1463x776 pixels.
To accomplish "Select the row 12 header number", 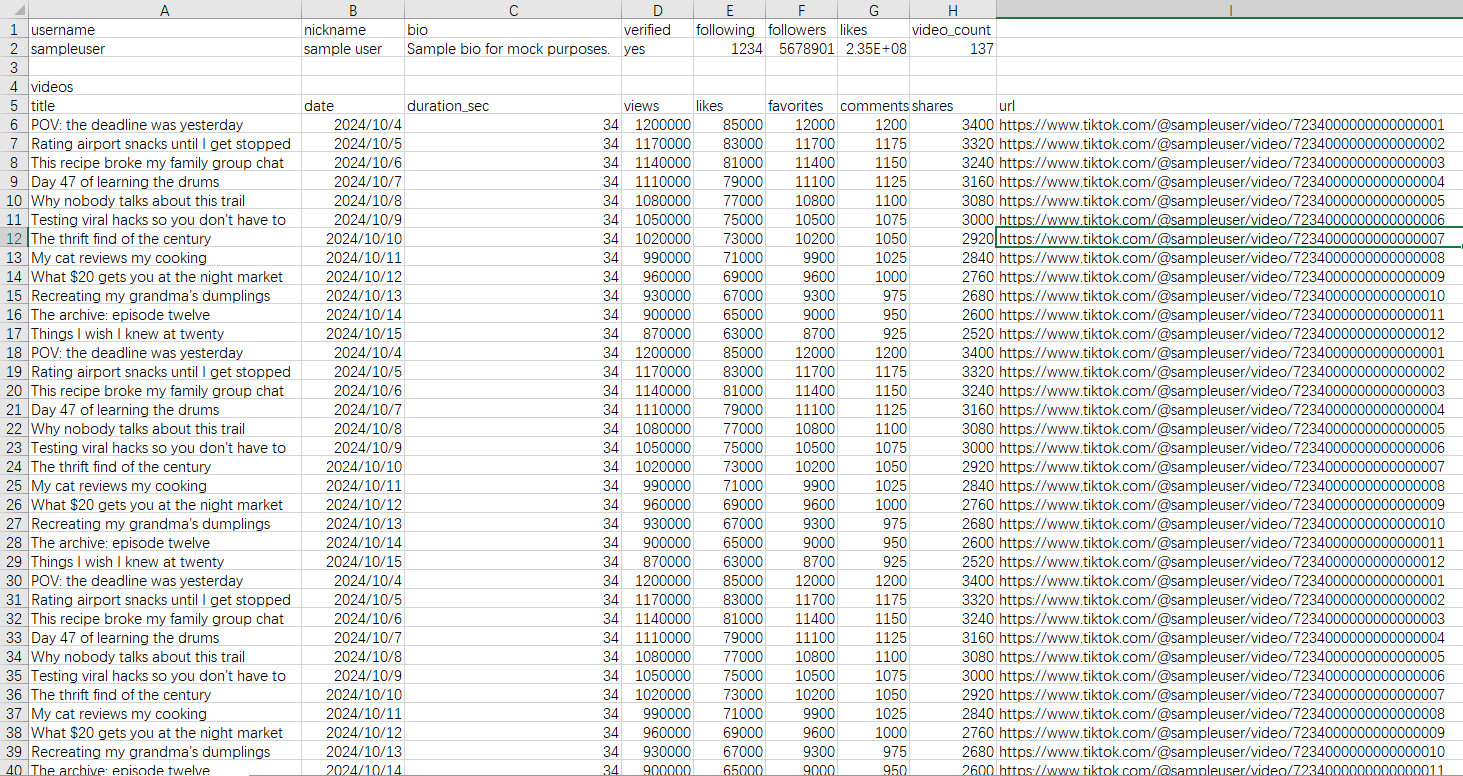I will click(x=14, y=239).
